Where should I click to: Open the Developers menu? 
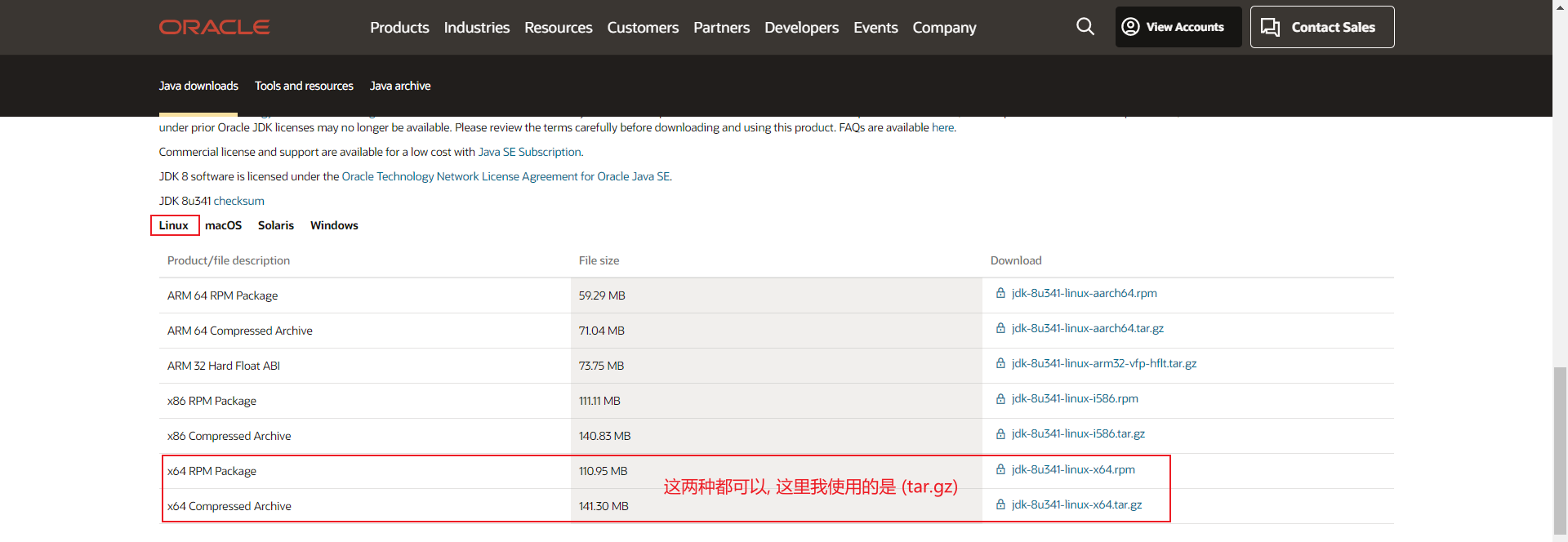(x=802, y=28)
